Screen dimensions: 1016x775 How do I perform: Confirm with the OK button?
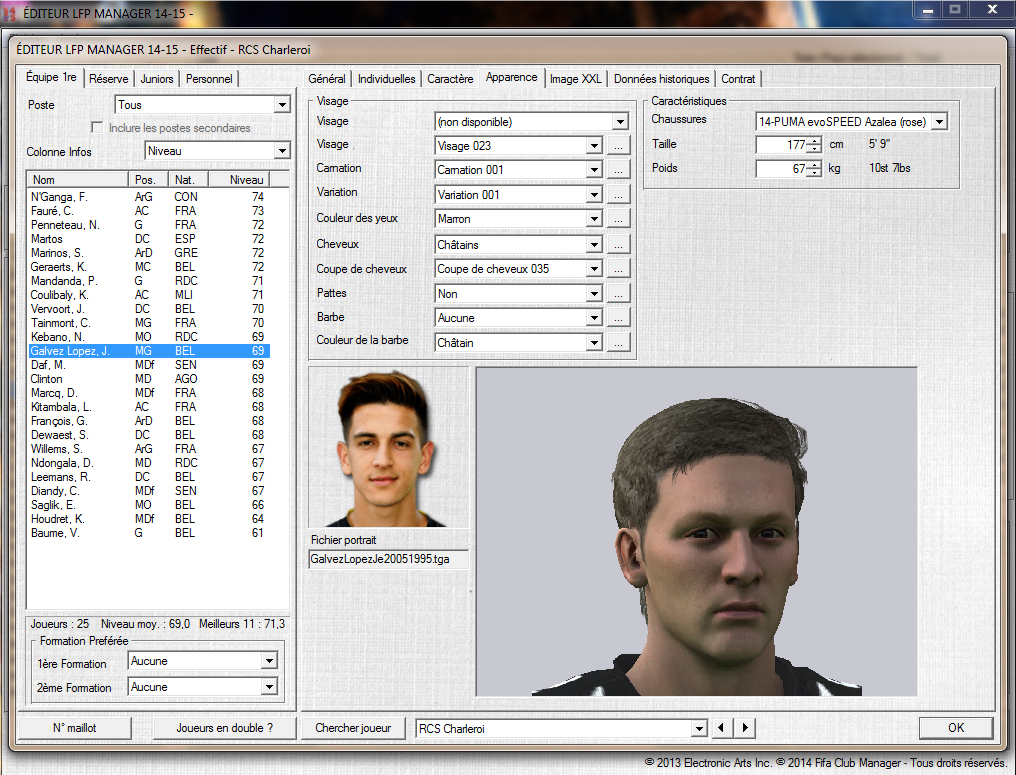956,728
